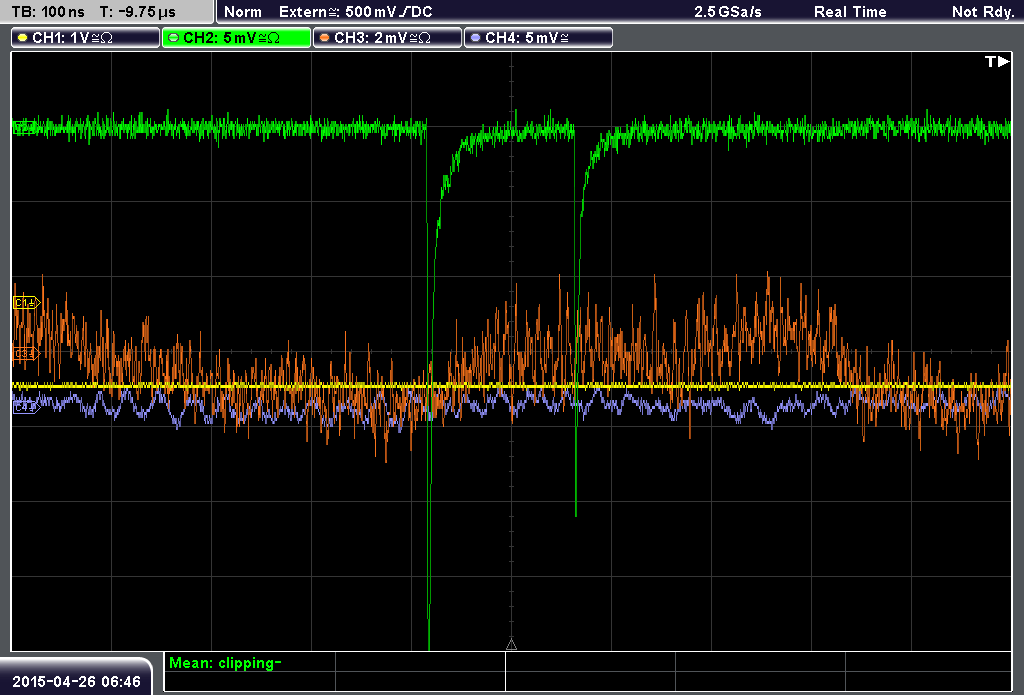Select the CH1: 1V channel tab
Viewport: 1024px width, 695px height.
pos(86,38)
